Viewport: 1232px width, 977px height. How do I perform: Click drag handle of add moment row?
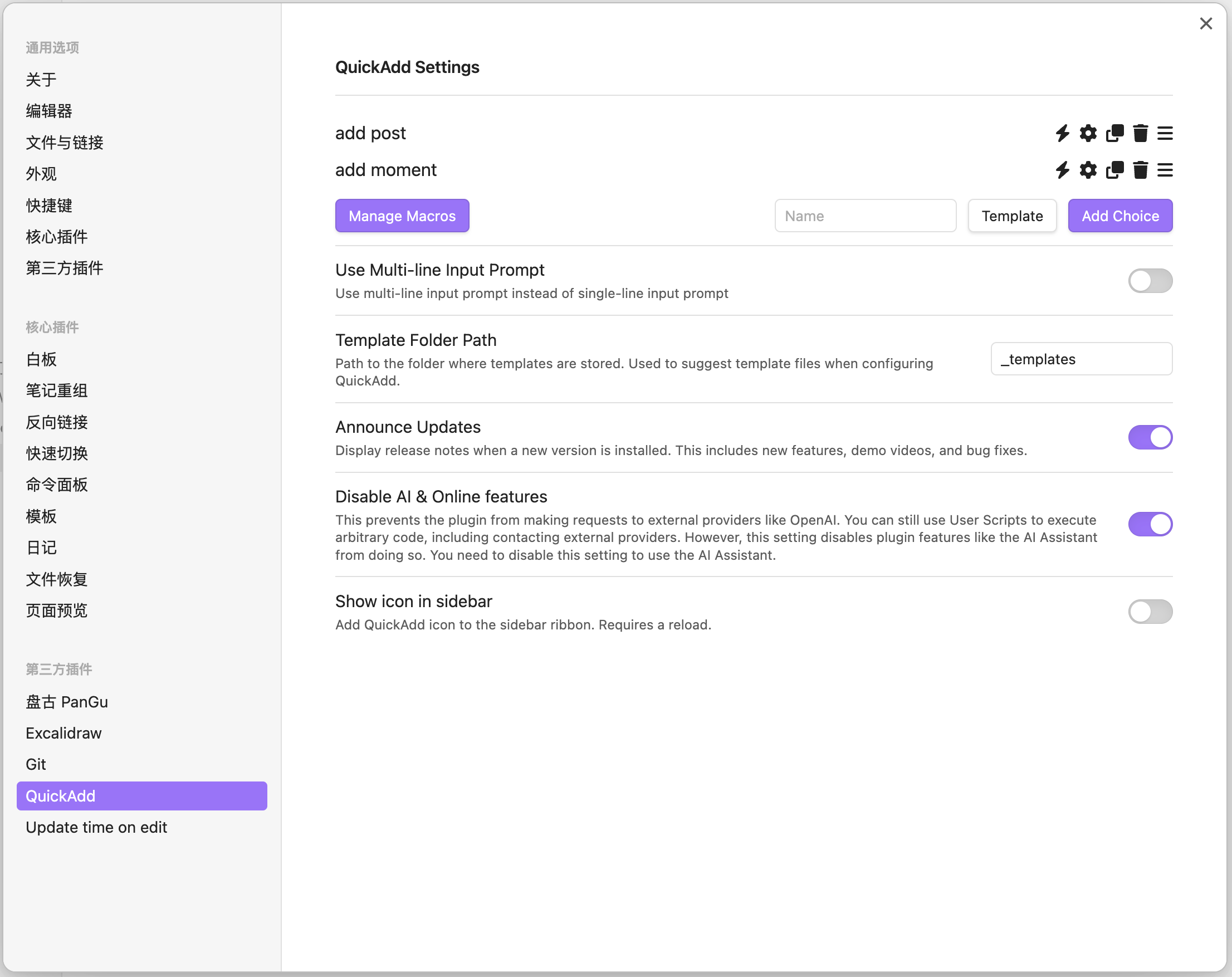pyautogui.click(x=1165, y=170)
